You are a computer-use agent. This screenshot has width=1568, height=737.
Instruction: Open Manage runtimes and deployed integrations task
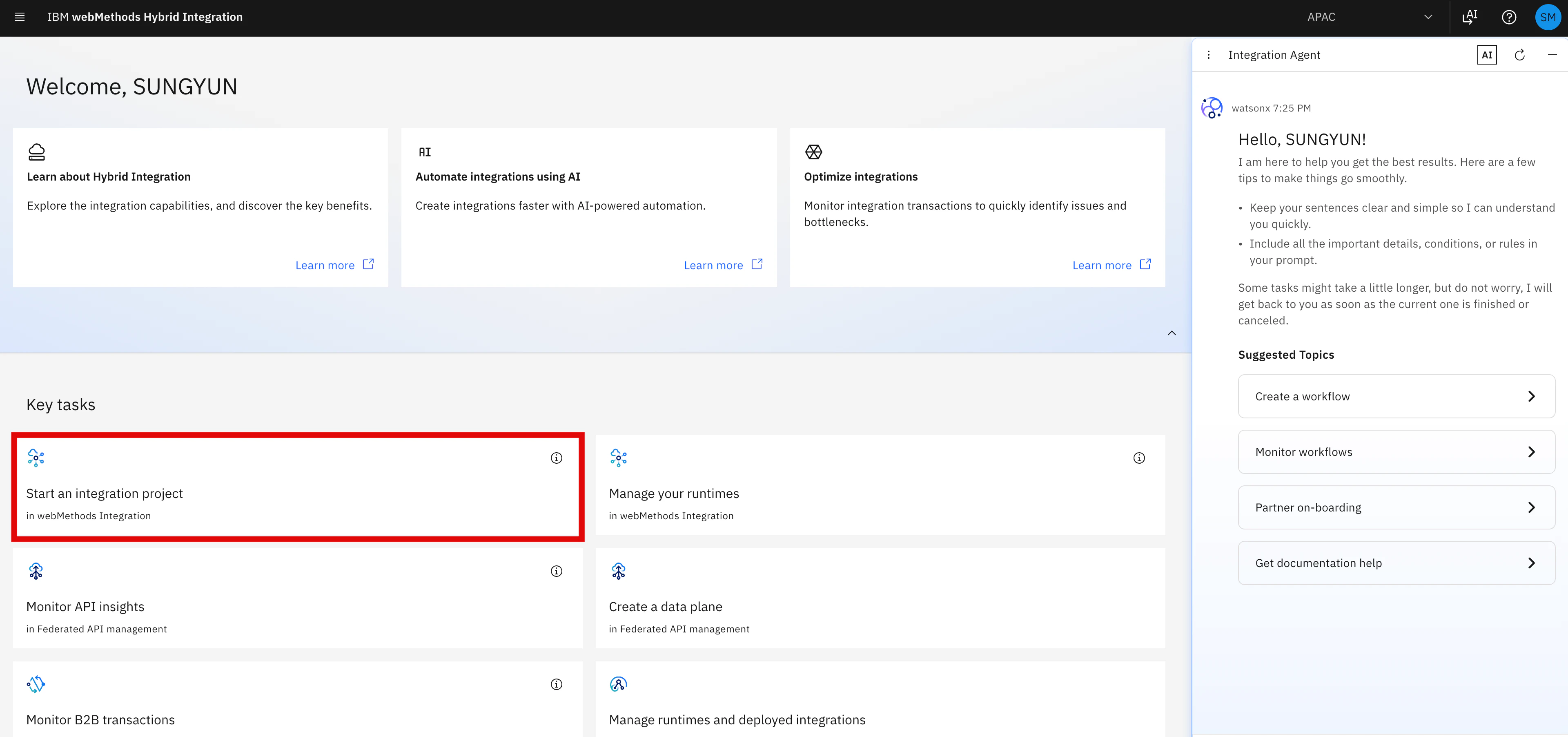[880, 699]
